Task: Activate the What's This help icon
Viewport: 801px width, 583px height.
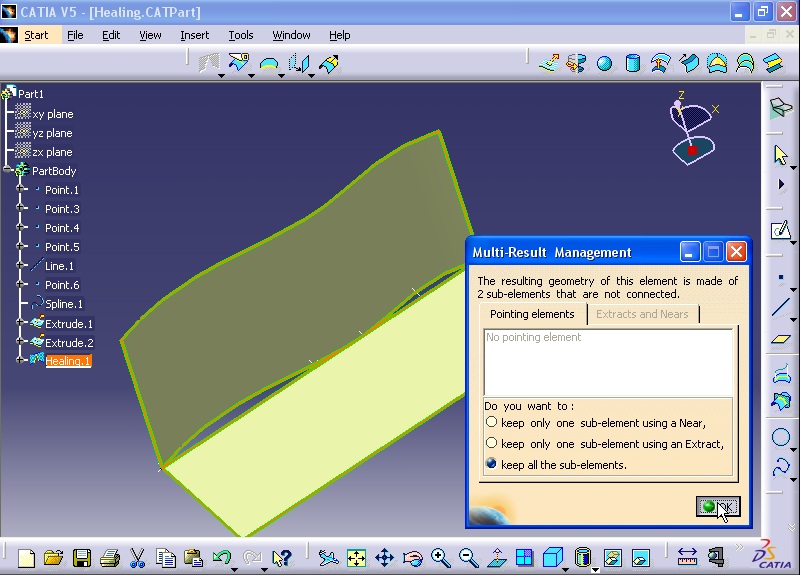Action: (281, 558)
